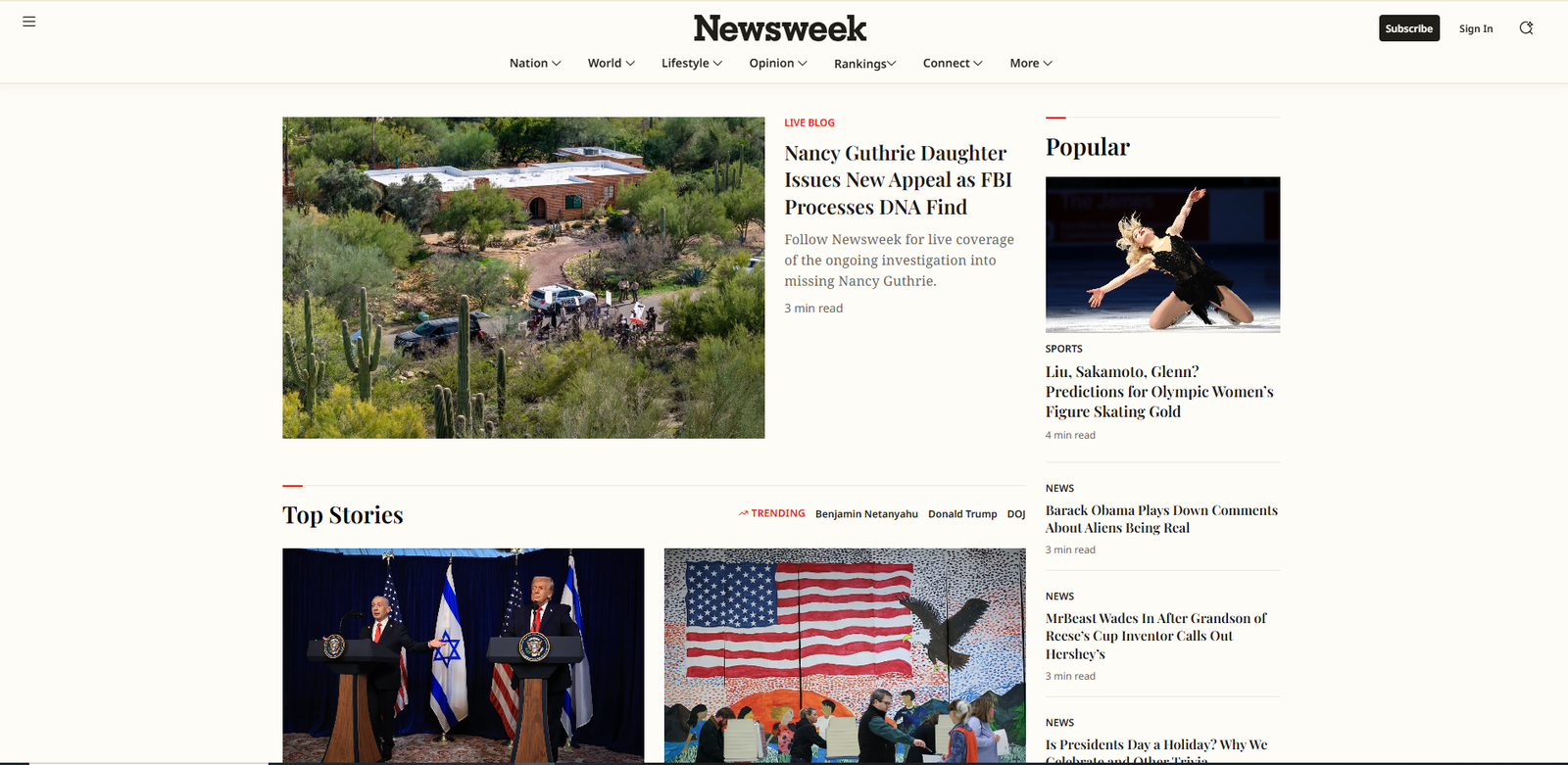The height and width of the screenshot is (765, 1568).
Task: Open Liu, Sakamoto, Glenn figure skating article
Action: [x=1159, y=392]
